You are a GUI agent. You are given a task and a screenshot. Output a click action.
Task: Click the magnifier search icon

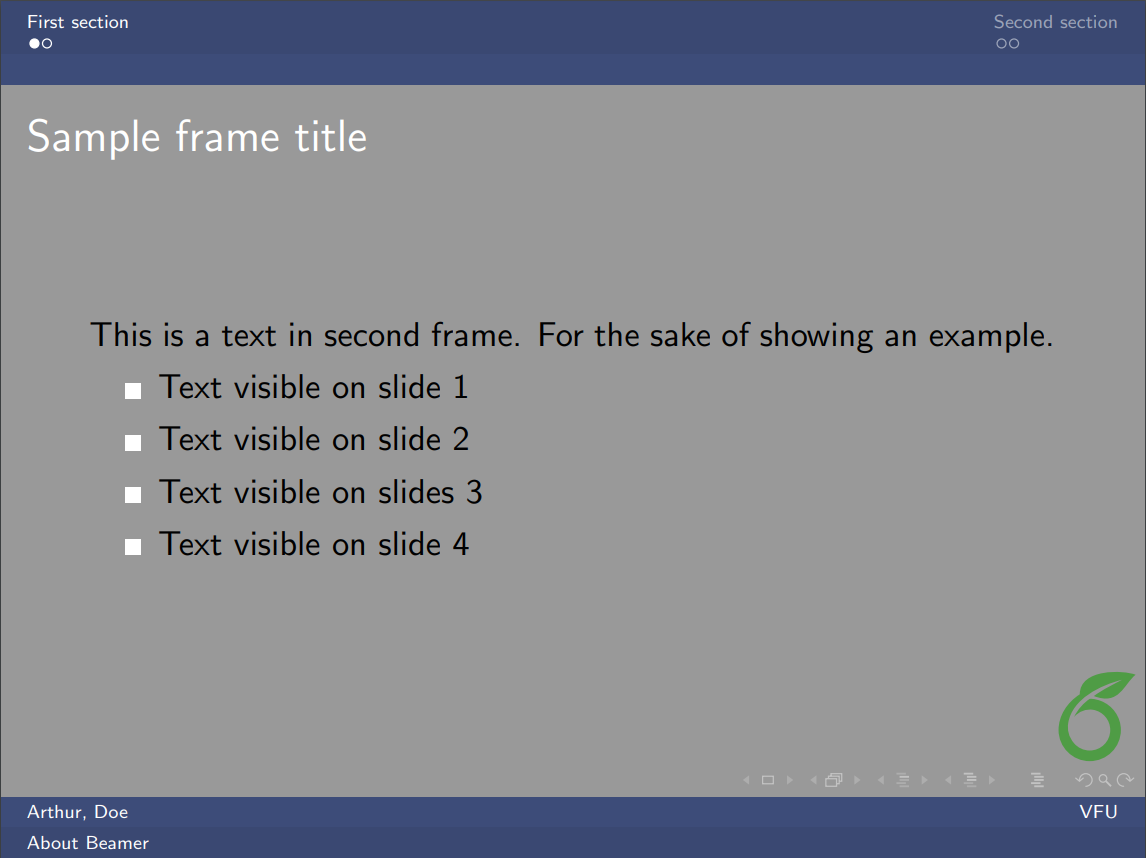coord(1104,780)
